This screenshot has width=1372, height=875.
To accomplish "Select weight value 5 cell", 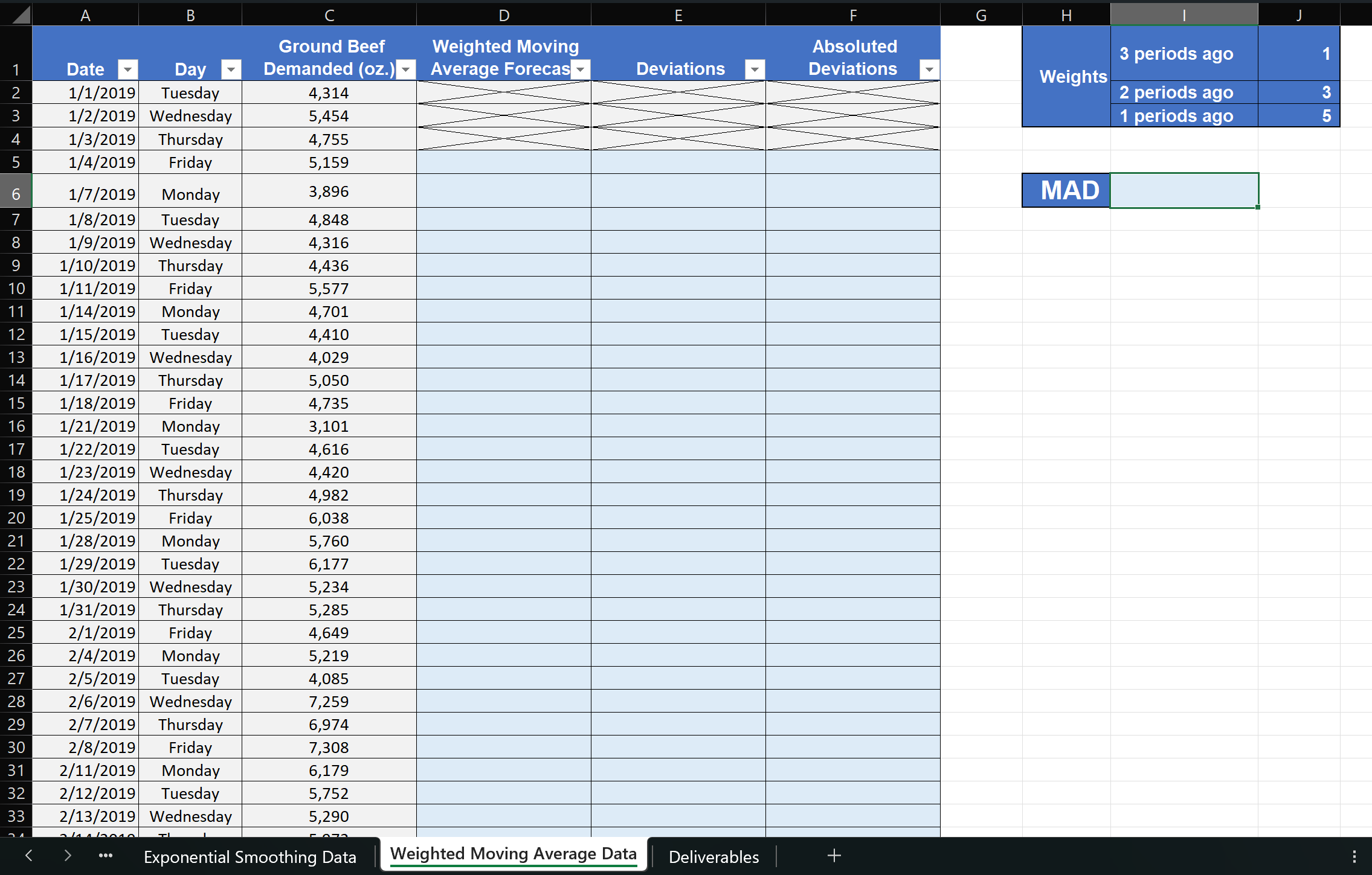I will coord(1299,115).
